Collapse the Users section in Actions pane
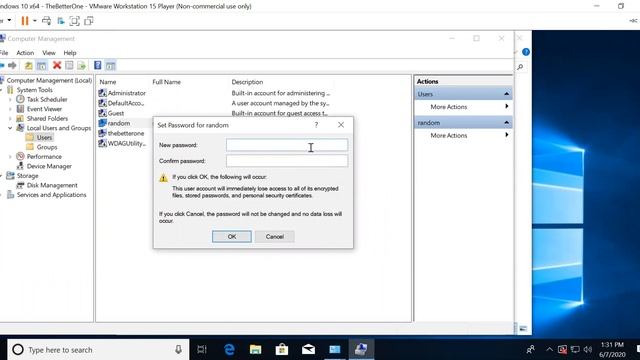 click(506, 94)
